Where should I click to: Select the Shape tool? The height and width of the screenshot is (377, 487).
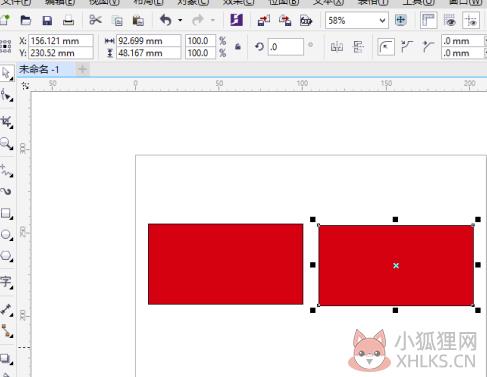click(x=7, y=96)
